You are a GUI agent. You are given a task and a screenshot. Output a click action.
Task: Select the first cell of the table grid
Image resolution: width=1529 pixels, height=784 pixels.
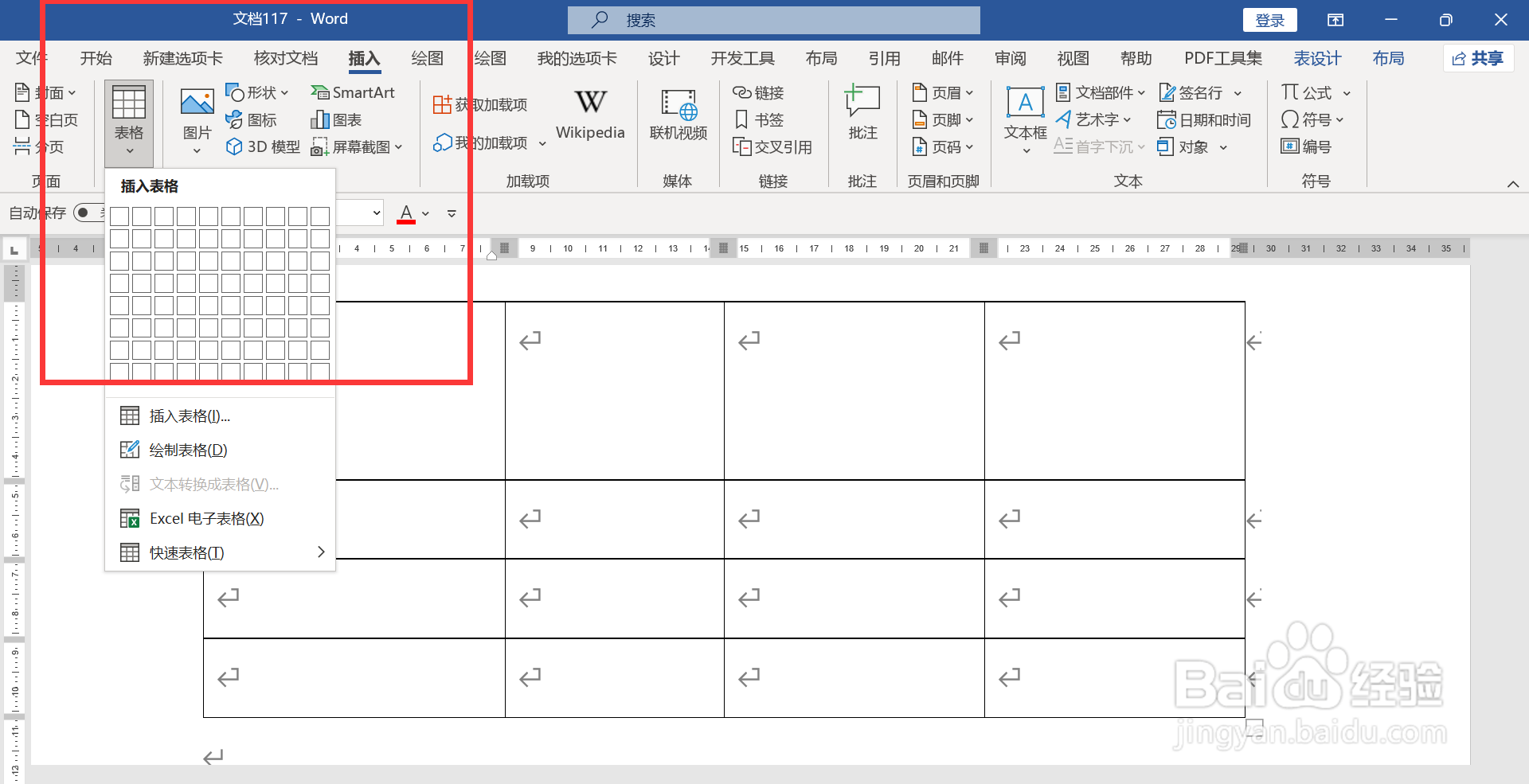click(x=119, y=216)
